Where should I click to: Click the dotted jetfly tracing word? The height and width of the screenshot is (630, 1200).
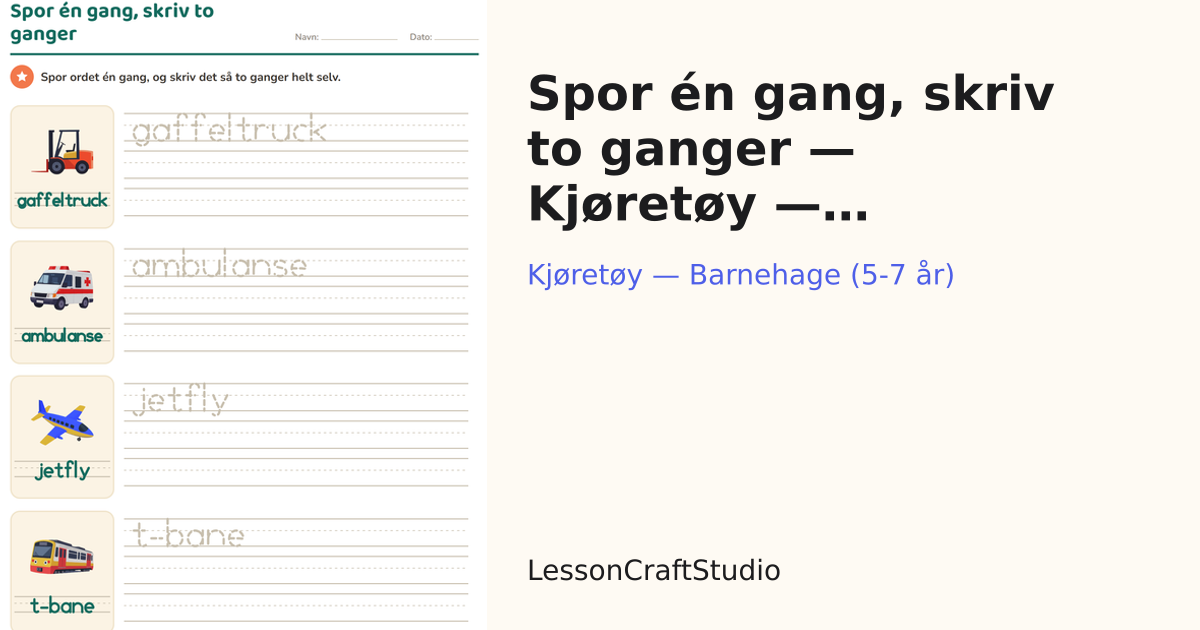pyautogui.click(x=181, y=402)
